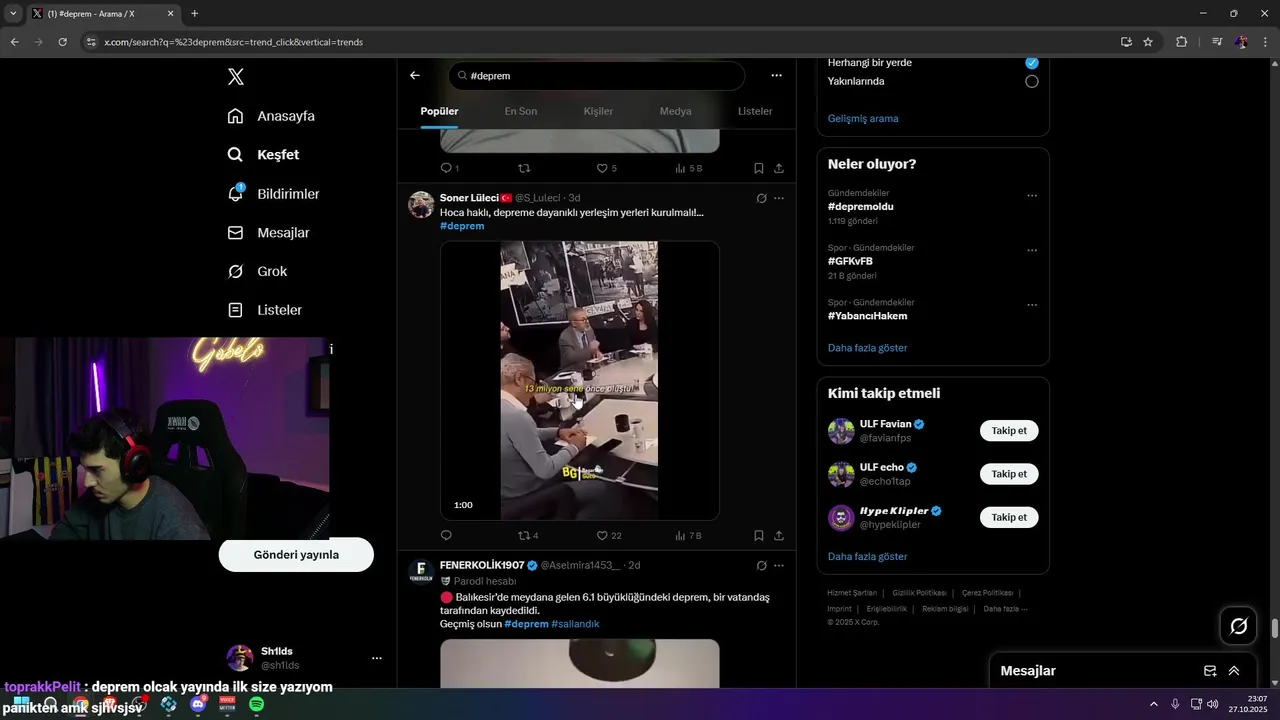This screenshot has height=720, width=1280.
Task: Open Chrome extensions puzzle icon
Action: click(x=1182, y=42)
